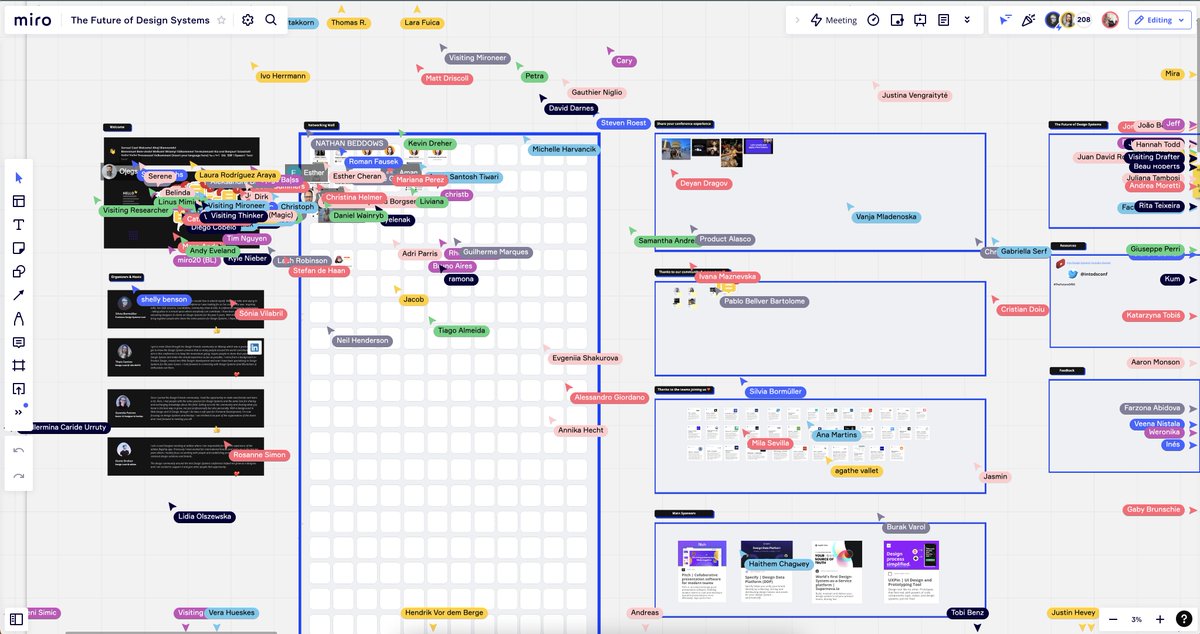
Task: Click 'Steven Roest' cursor label
Action: point(624,123)
